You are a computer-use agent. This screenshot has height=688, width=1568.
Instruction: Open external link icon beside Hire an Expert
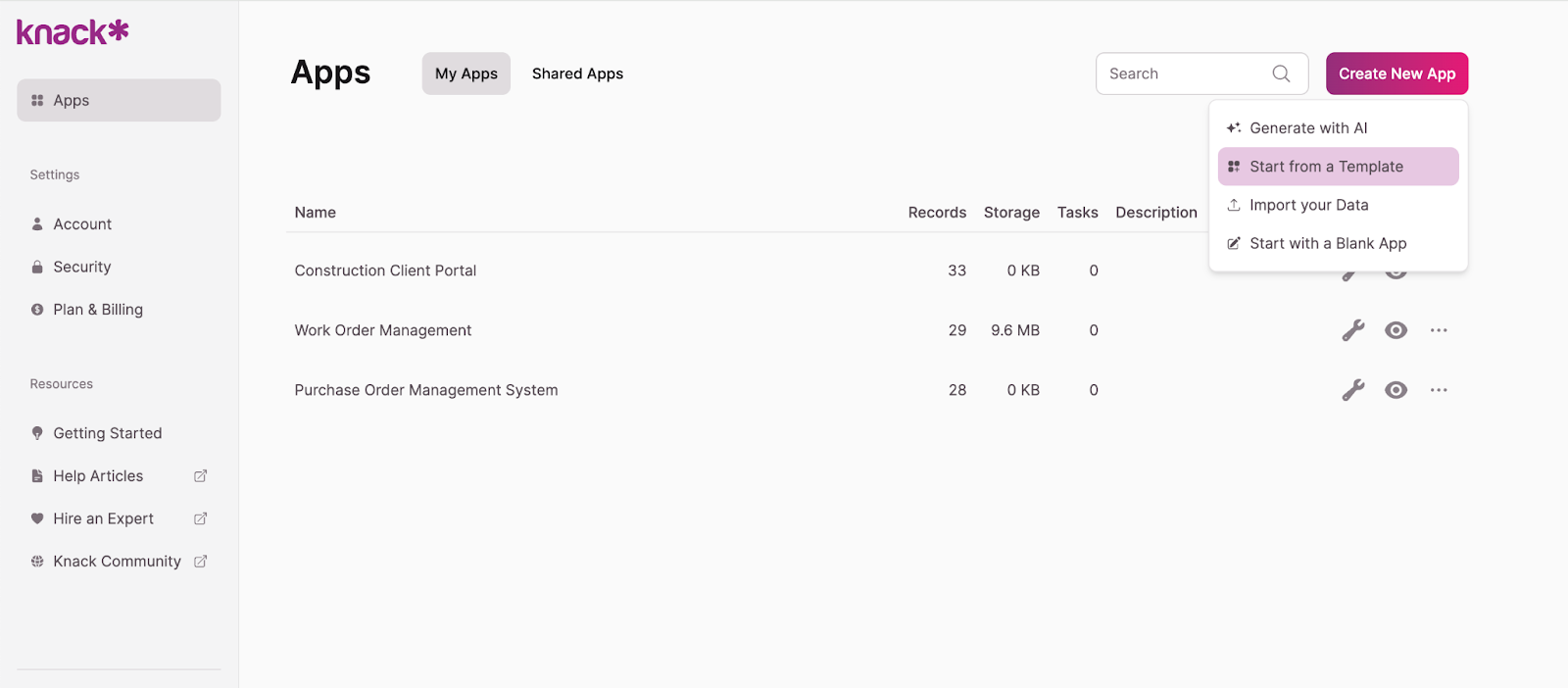pyautogui.click(x=200, y=518)
